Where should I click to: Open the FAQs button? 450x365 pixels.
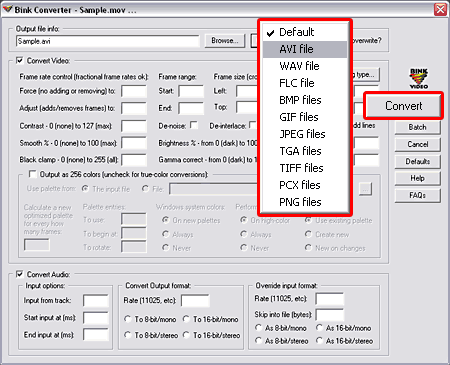point(417,195)
